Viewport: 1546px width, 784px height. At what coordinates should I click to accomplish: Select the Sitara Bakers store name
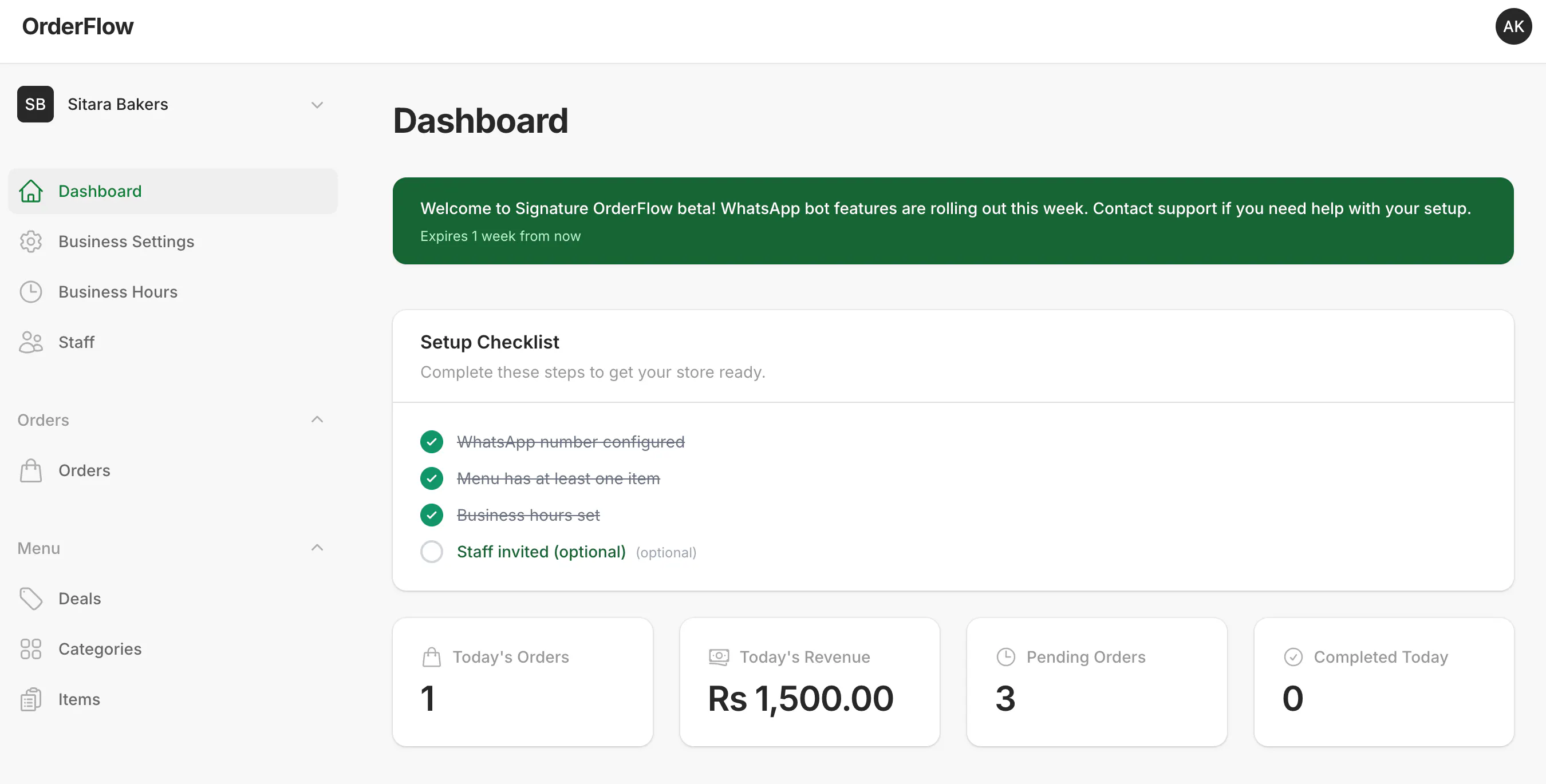point(117,104)
